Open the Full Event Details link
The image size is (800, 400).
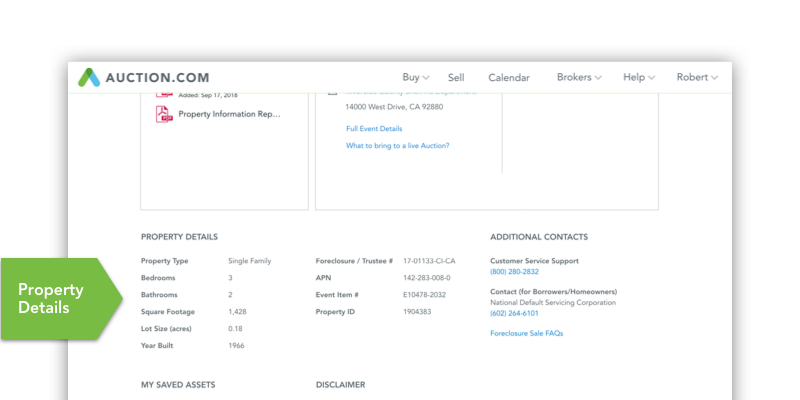[374, 129]
